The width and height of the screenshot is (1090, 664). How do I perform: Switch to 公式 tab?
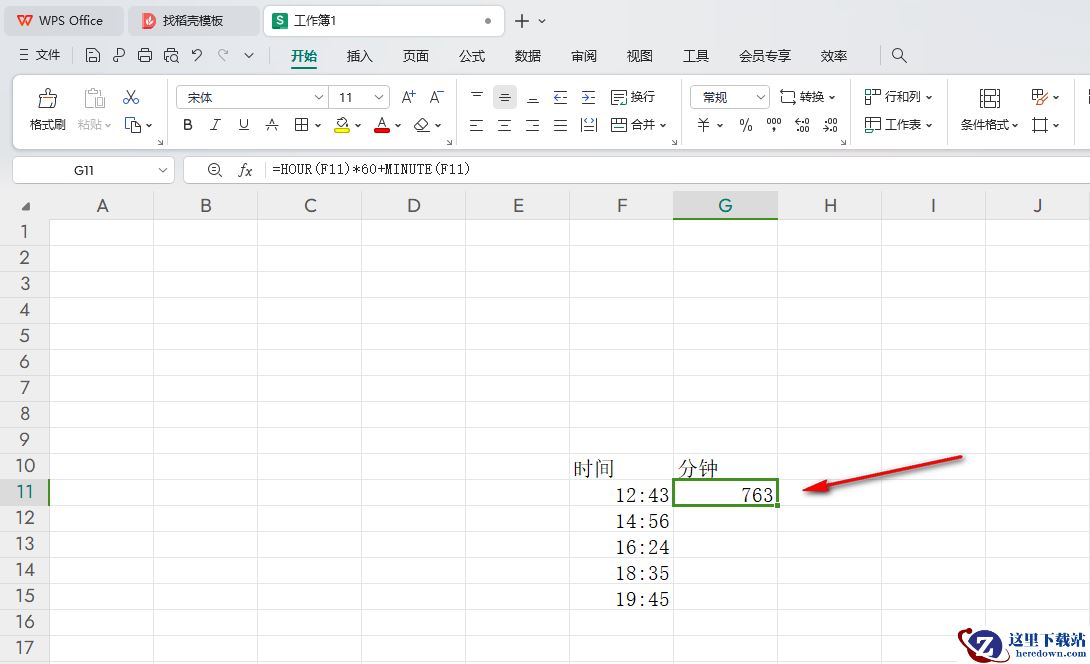coord(472,56)
